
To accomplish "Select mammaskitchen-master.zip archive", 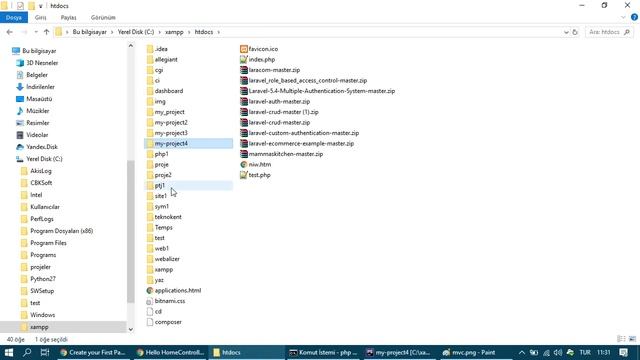I will point(282,154).
